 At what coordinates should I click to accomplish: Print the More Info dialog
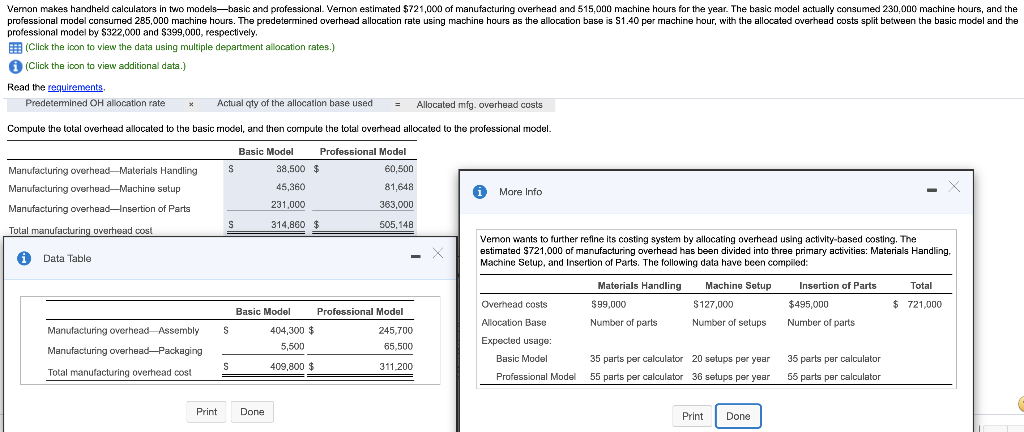coord(692,416)
